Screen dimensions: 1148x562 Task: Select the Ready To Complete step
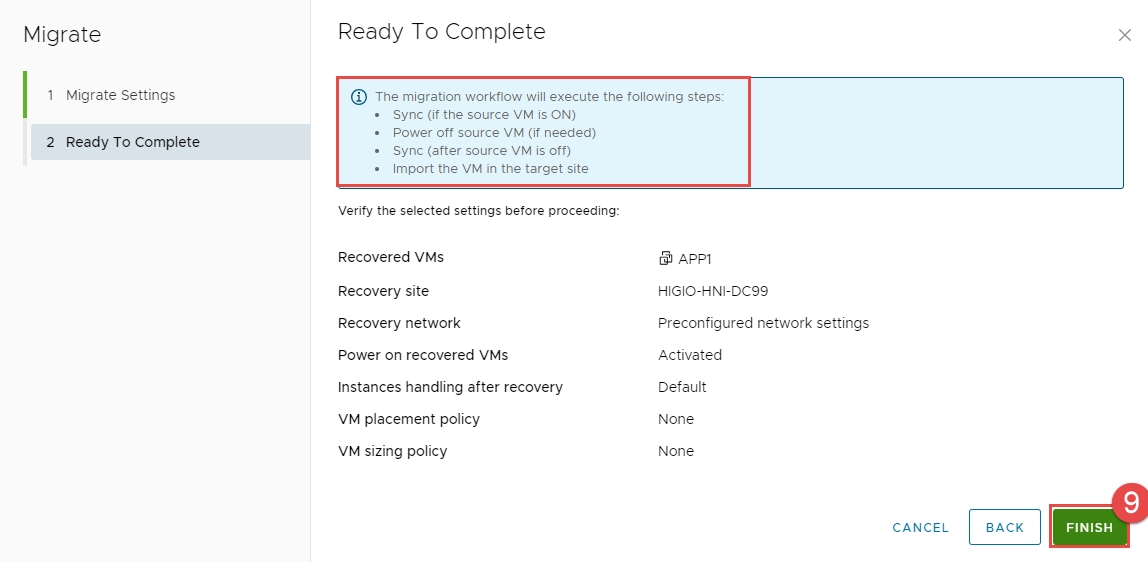(x=132, y=142)
